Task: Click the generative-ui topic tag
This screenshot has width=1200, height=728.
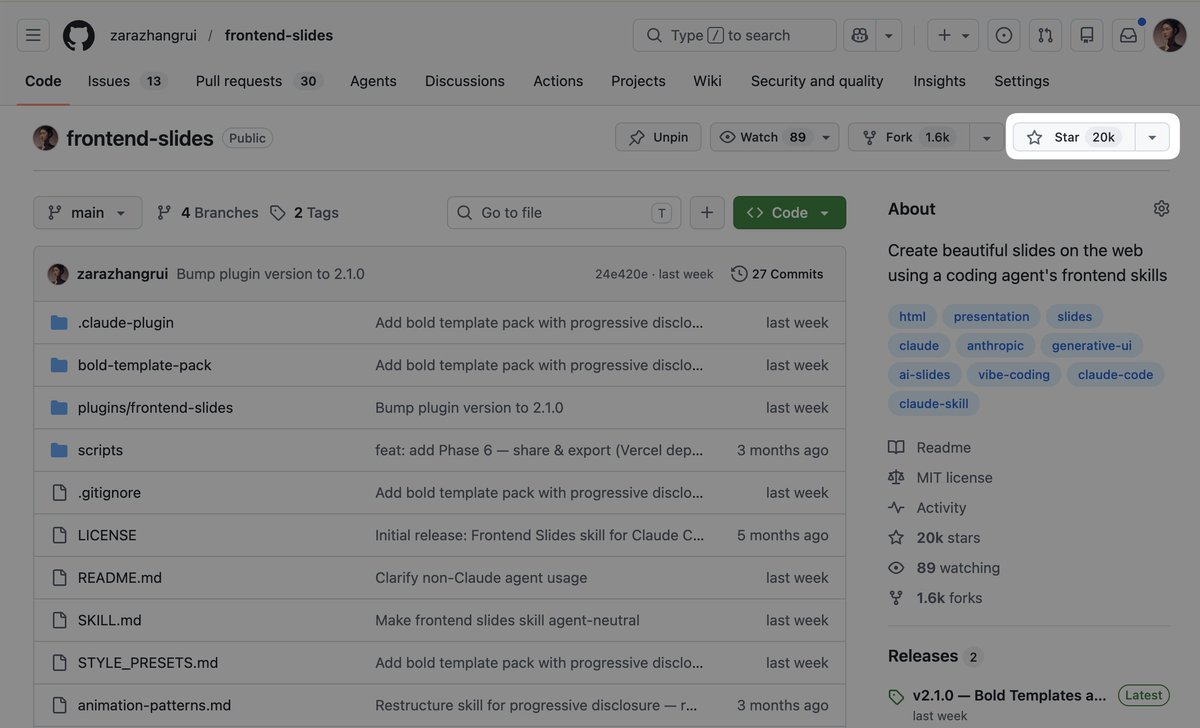Action: [1091, 345]
